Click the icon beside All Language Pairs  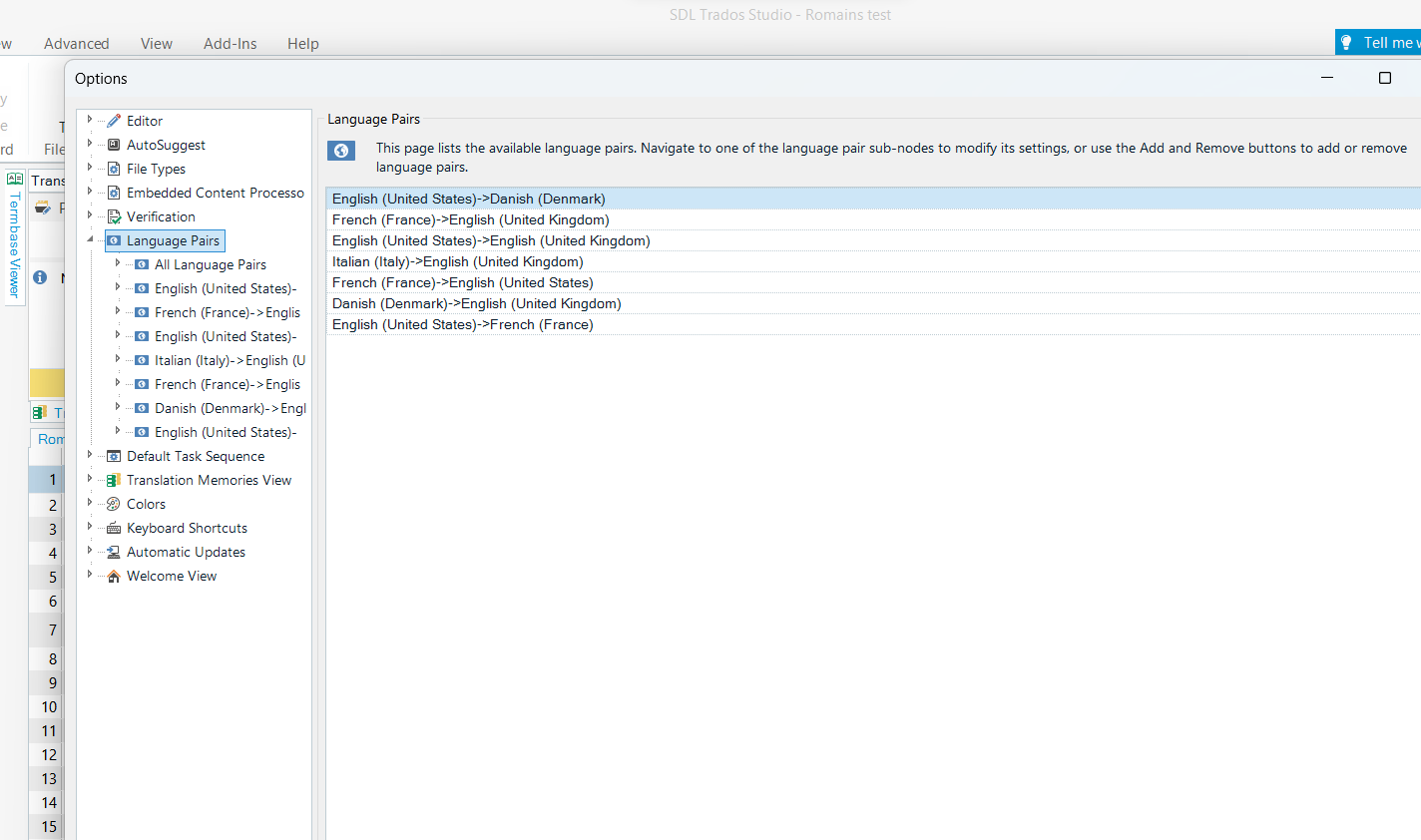(142, 264)
